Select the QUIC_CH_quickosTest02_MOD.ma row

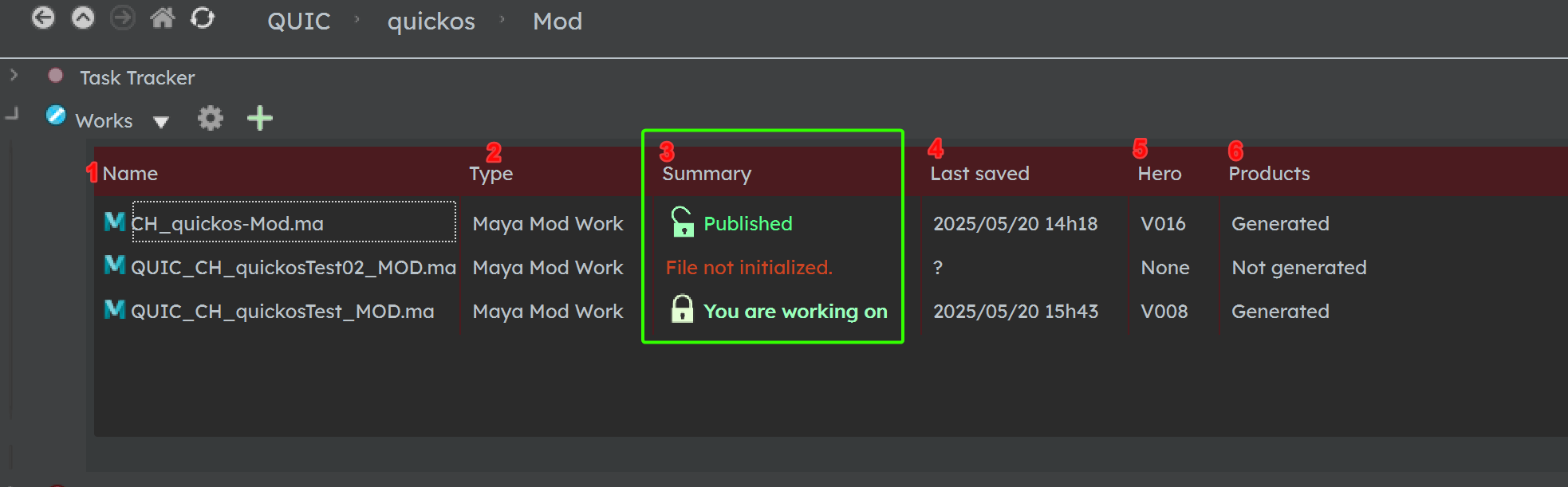(x=829, y=268)
